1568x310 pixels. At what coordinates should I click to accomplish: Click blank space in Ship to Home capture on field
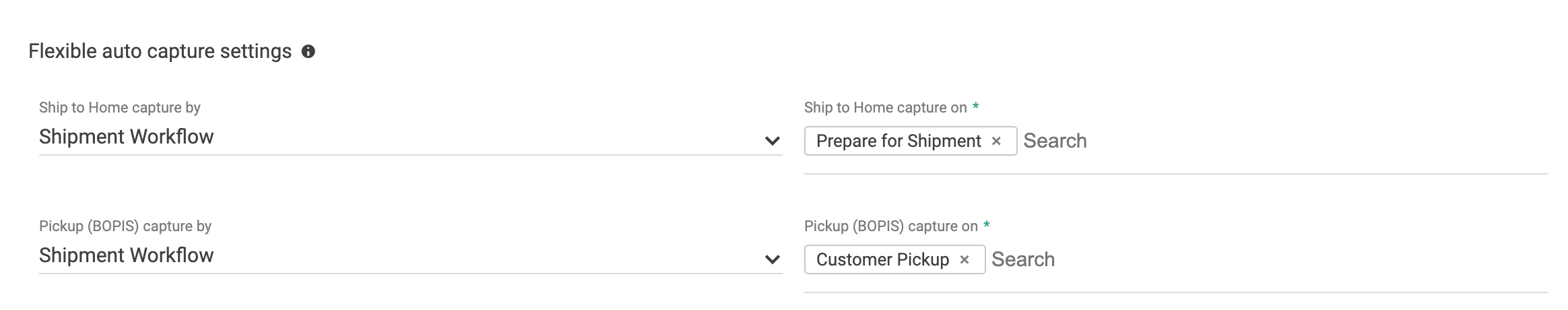tap(1313, 141)
